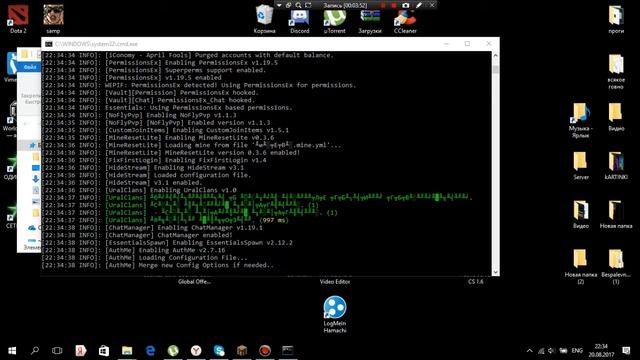
Task: Switch to cmd.exe taskbar icon
Action: coord(288,351)
